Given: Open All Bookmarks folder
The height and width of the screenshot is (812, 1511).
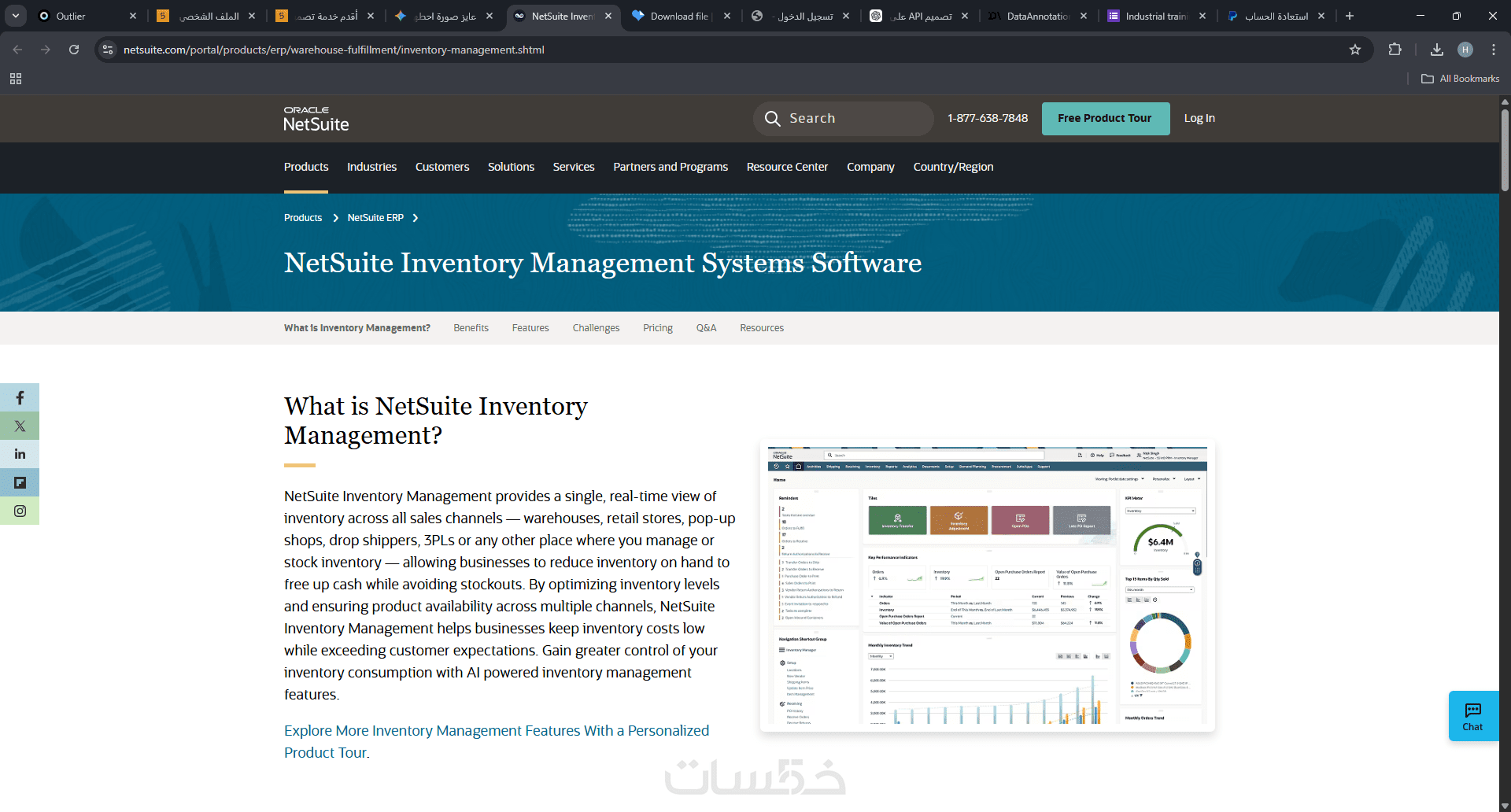Looking at the screenshot, I should 1461,79.
